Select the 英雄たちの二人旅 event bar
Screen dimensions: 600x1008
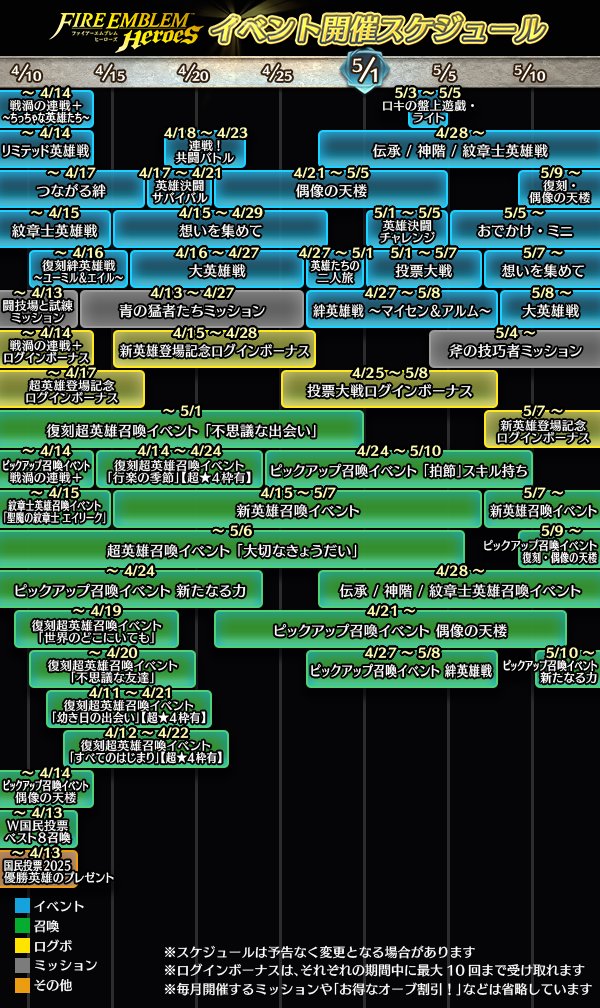(x=335, y=271)
